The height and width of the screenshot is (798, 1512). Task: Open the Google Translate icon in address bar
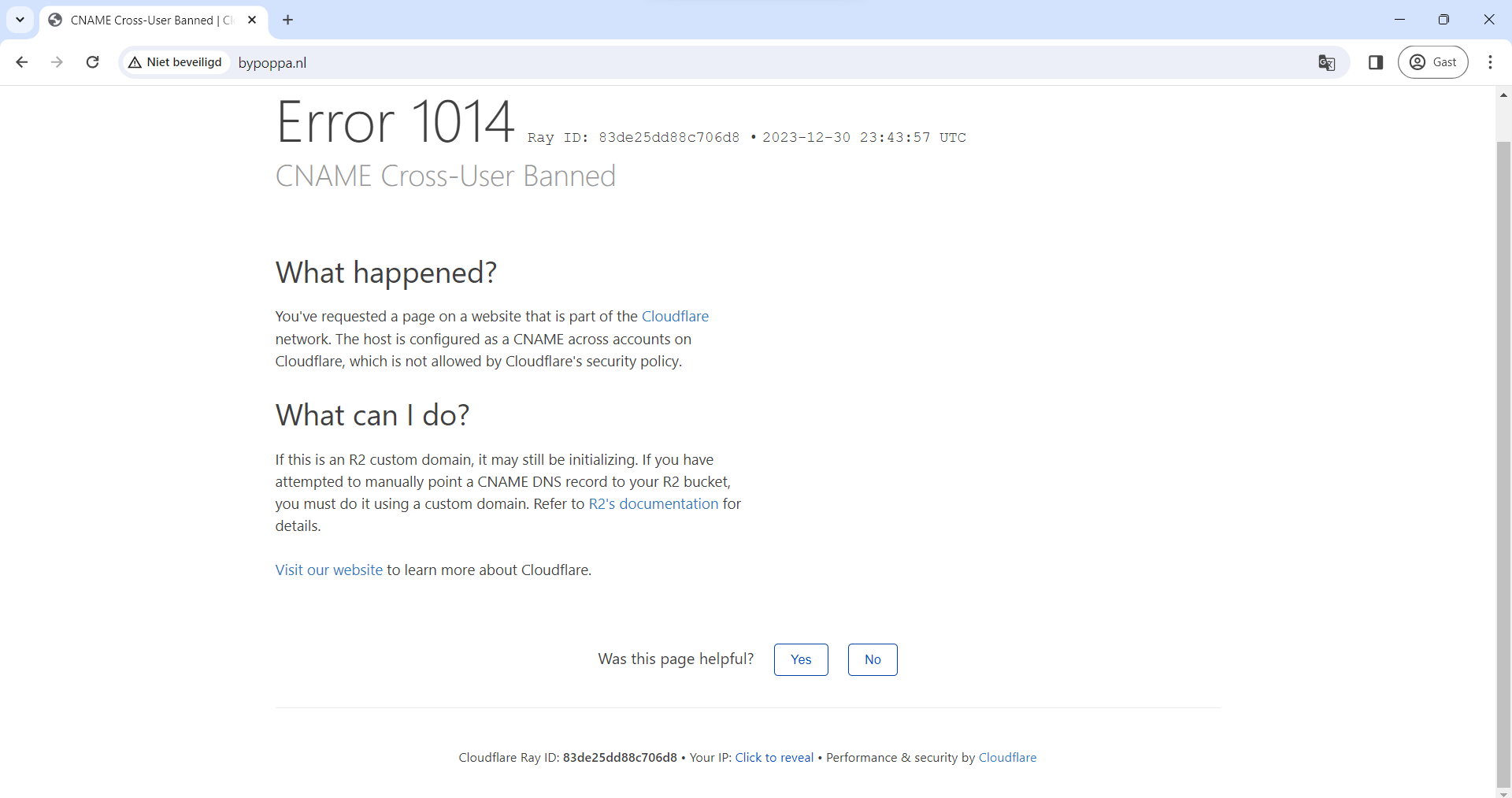(x=1327, y=62)
